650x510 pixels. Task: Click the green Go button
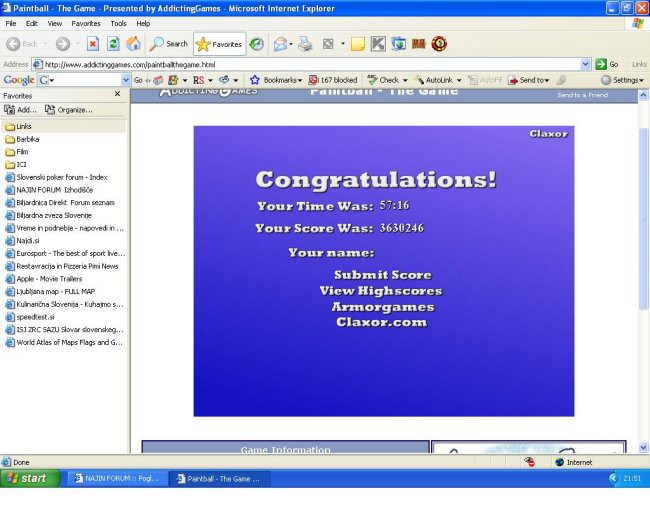pyautogui.click(x=607, y=64)
